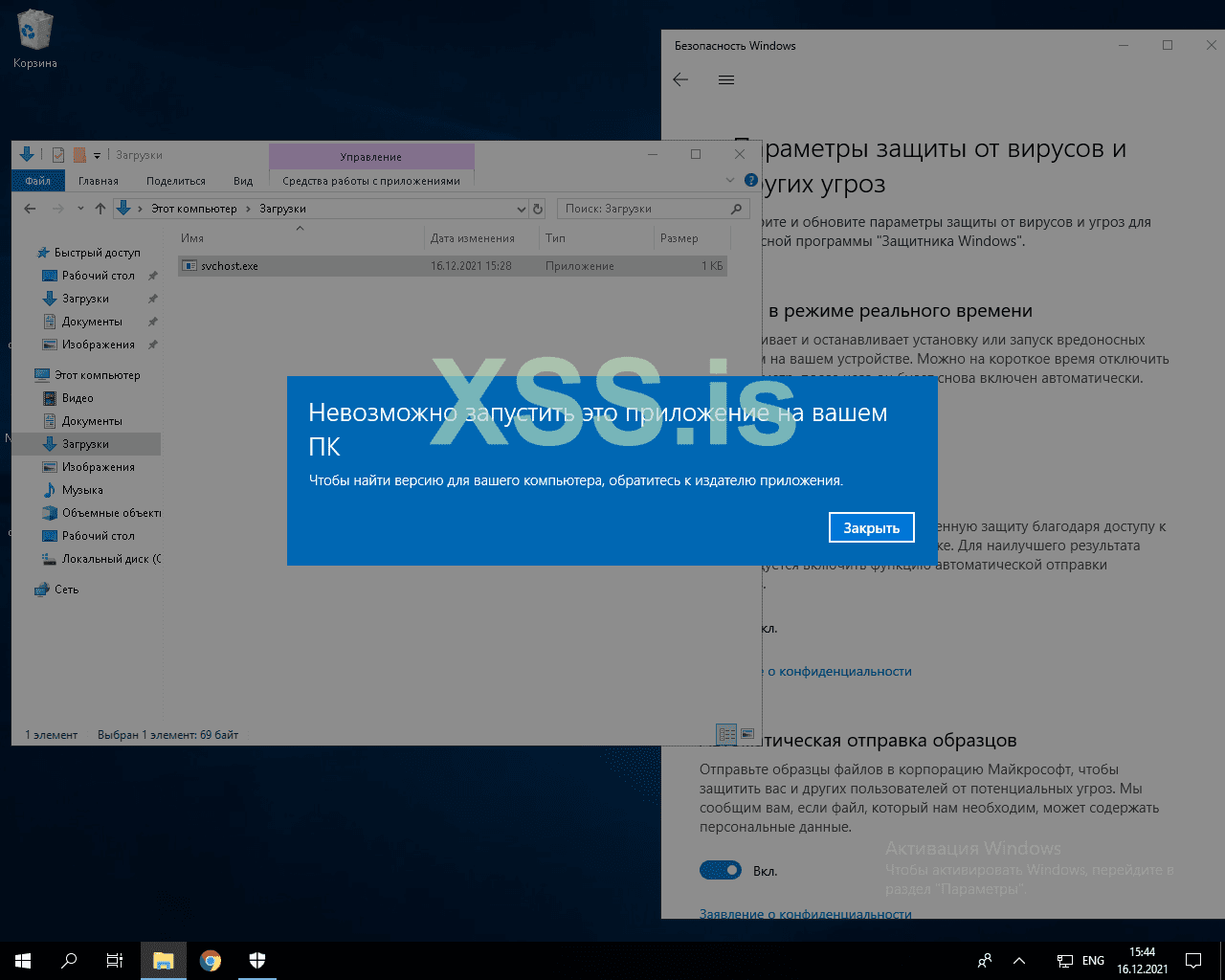Open the notification center icon
Screen dimensions: 1225x980
click(x=1193, y=961)
